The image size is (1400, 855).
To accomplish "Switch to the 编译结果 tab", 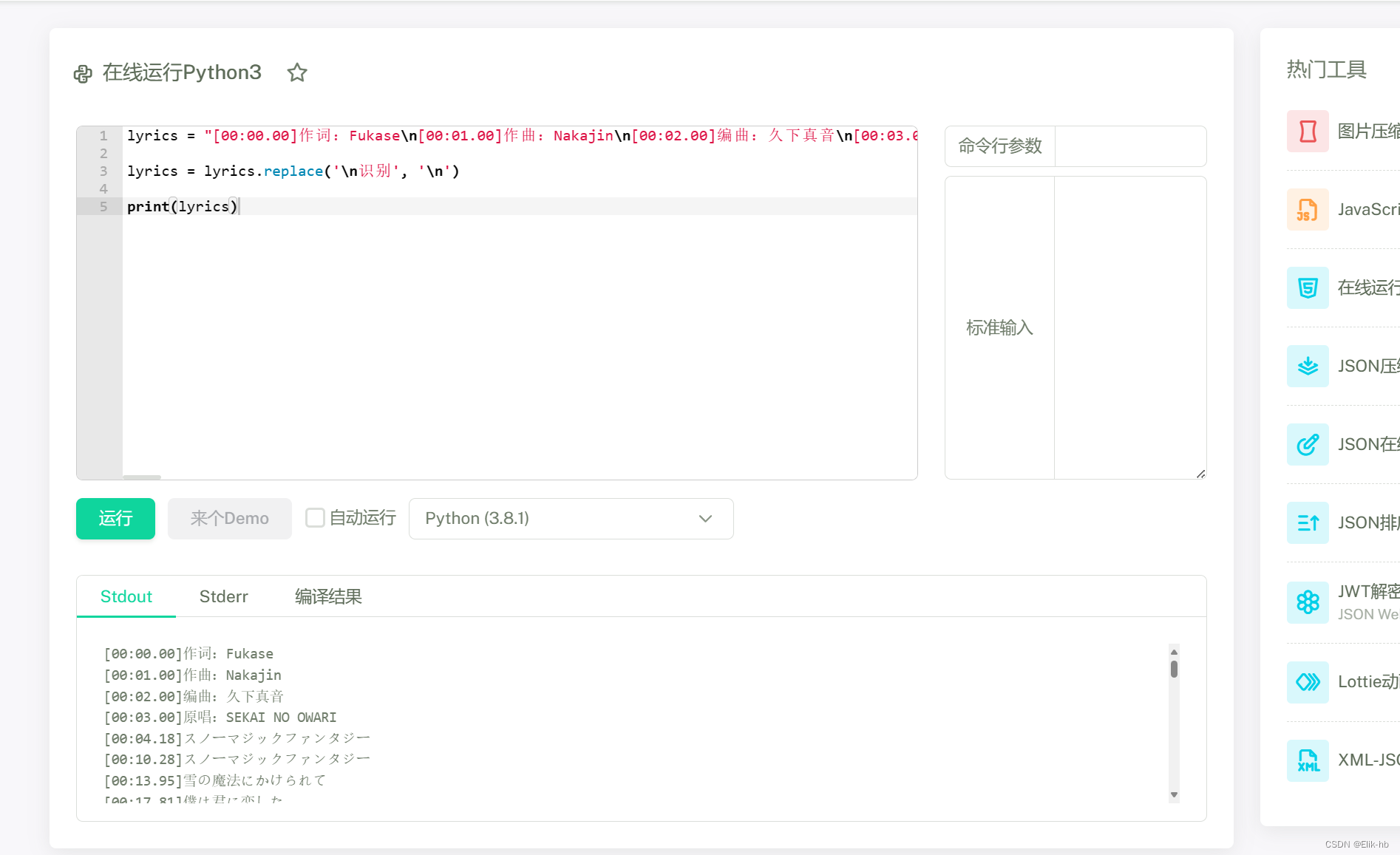I will click(328, 596).
